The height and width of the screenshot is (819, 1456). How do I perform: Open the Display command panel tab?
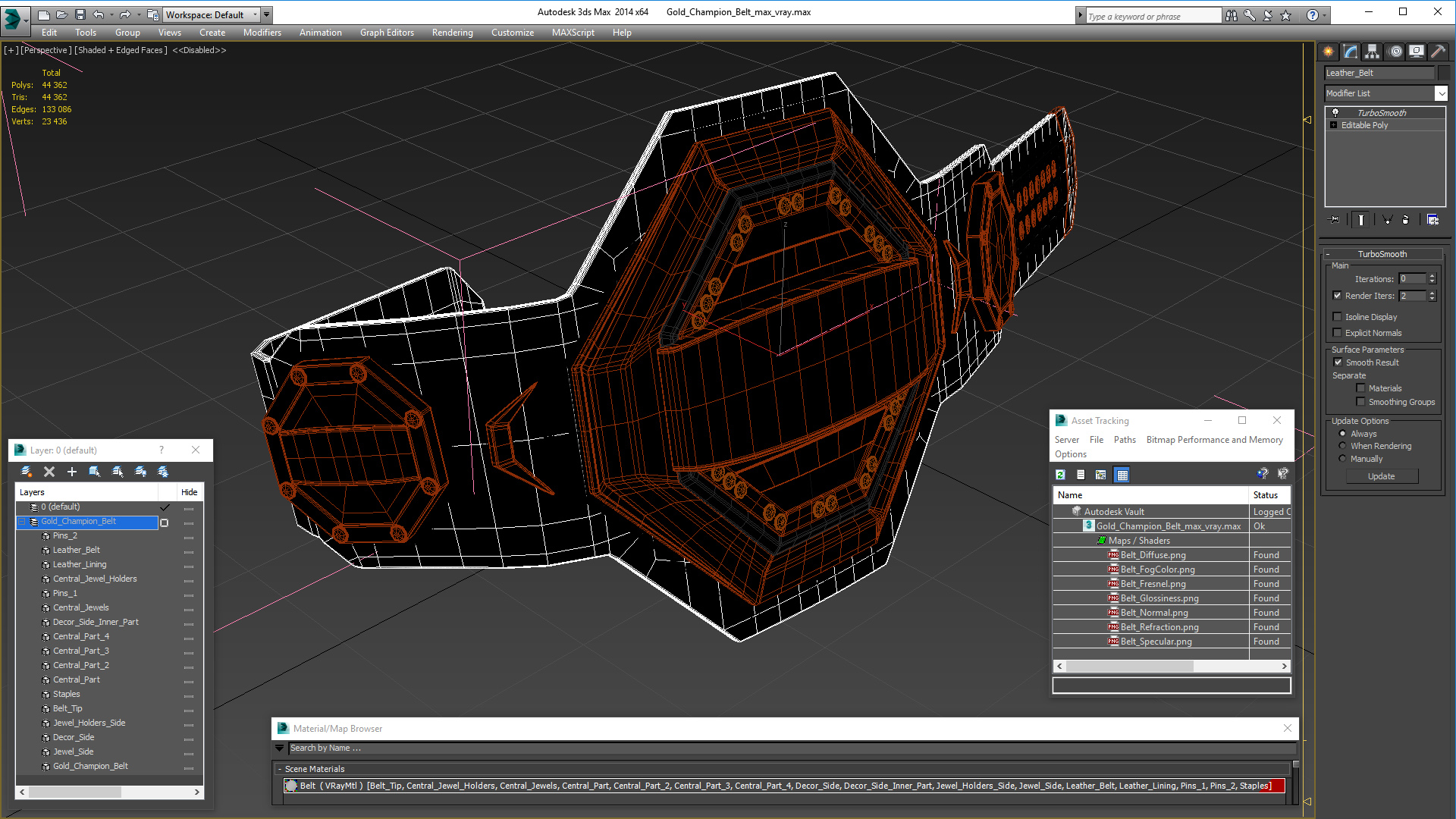pos(1417,52)
